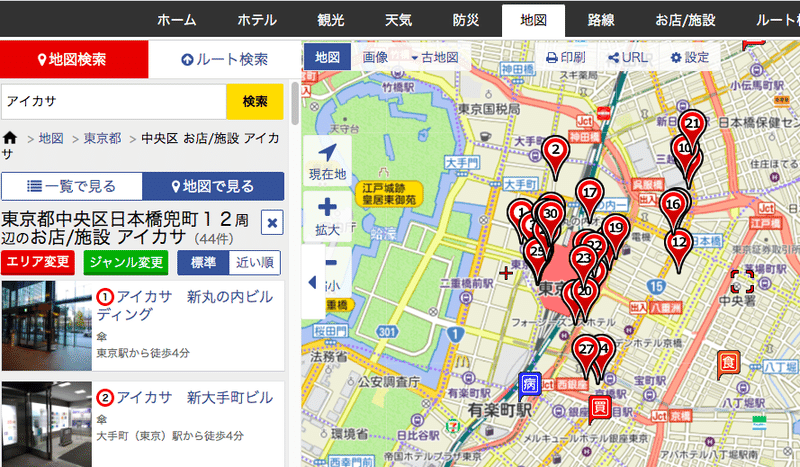Close the search results with X button
This screenshot has width=800, height=467.
[272, 223]
